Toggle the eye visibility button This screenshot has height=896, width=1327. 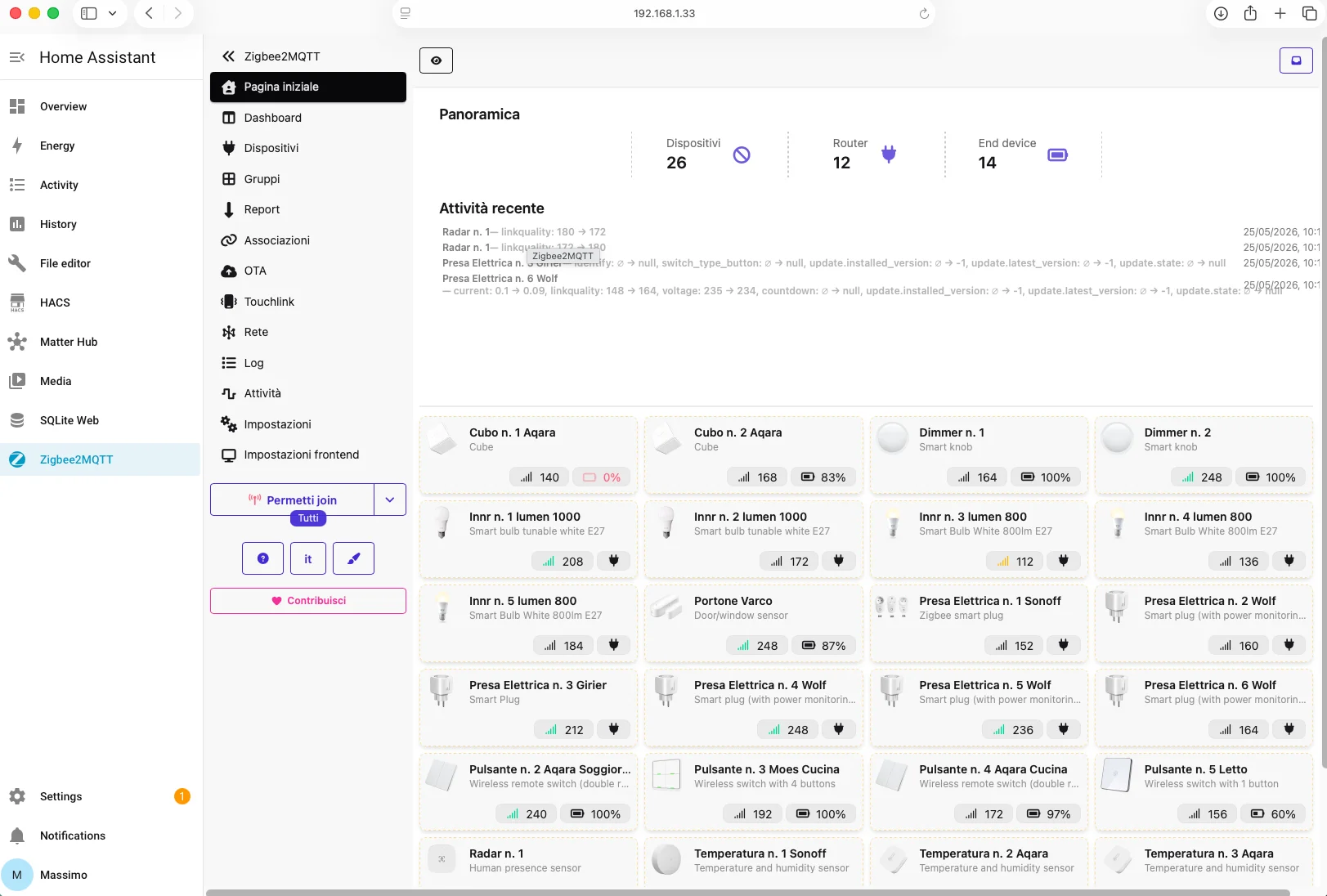click(x=436, y=60)
